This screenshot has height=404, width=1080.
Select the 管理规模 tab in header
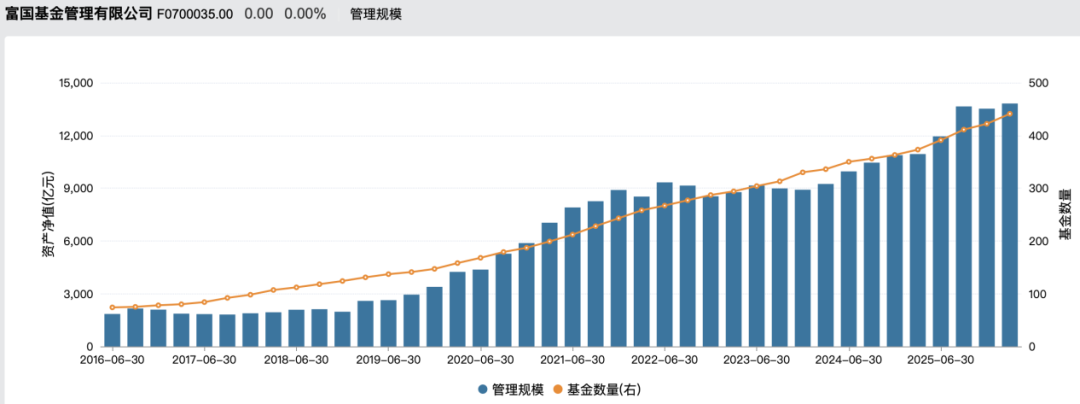[376, 14]
